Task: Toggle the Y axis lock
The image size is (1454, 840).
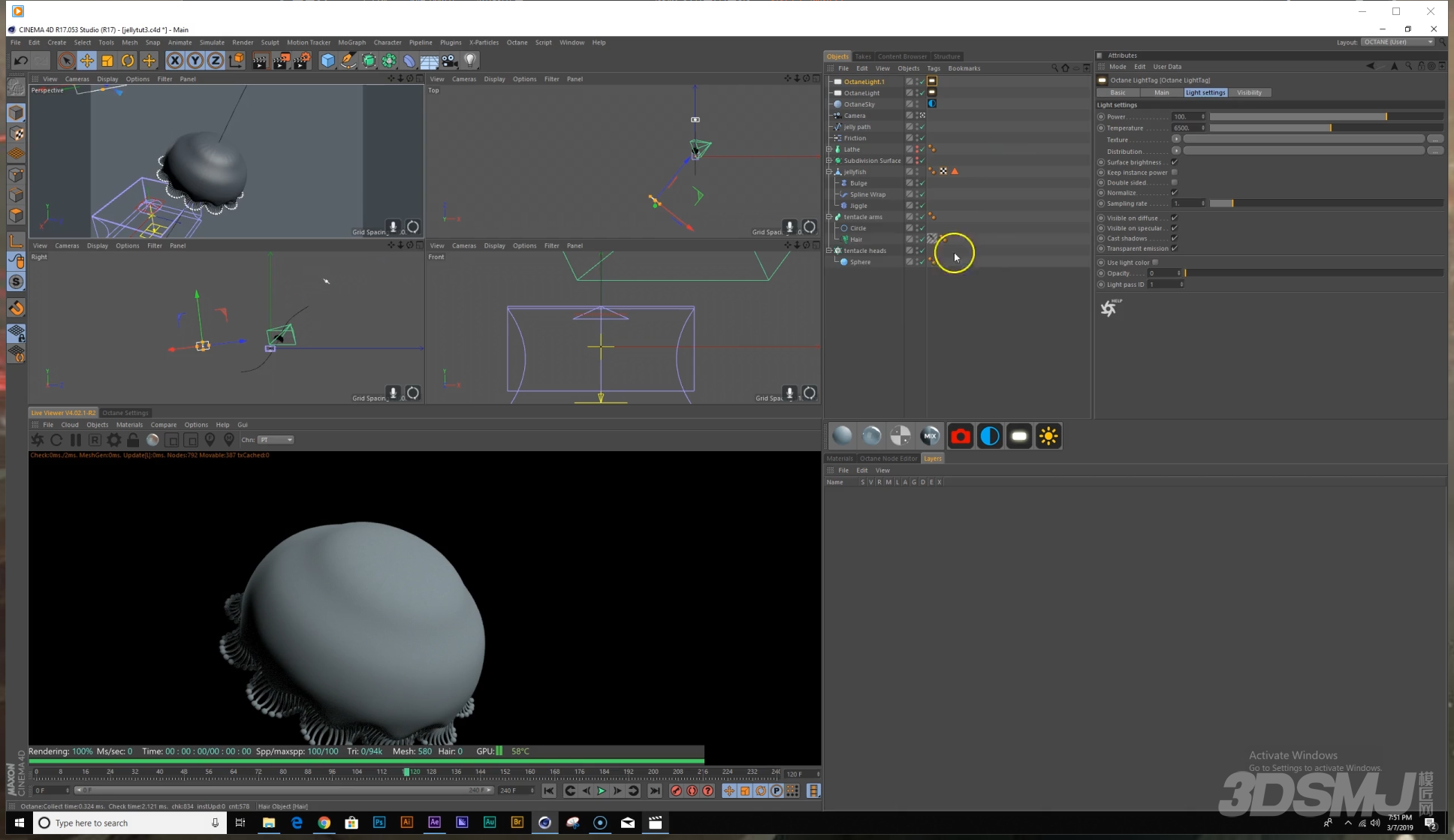Action: [195, 61]
